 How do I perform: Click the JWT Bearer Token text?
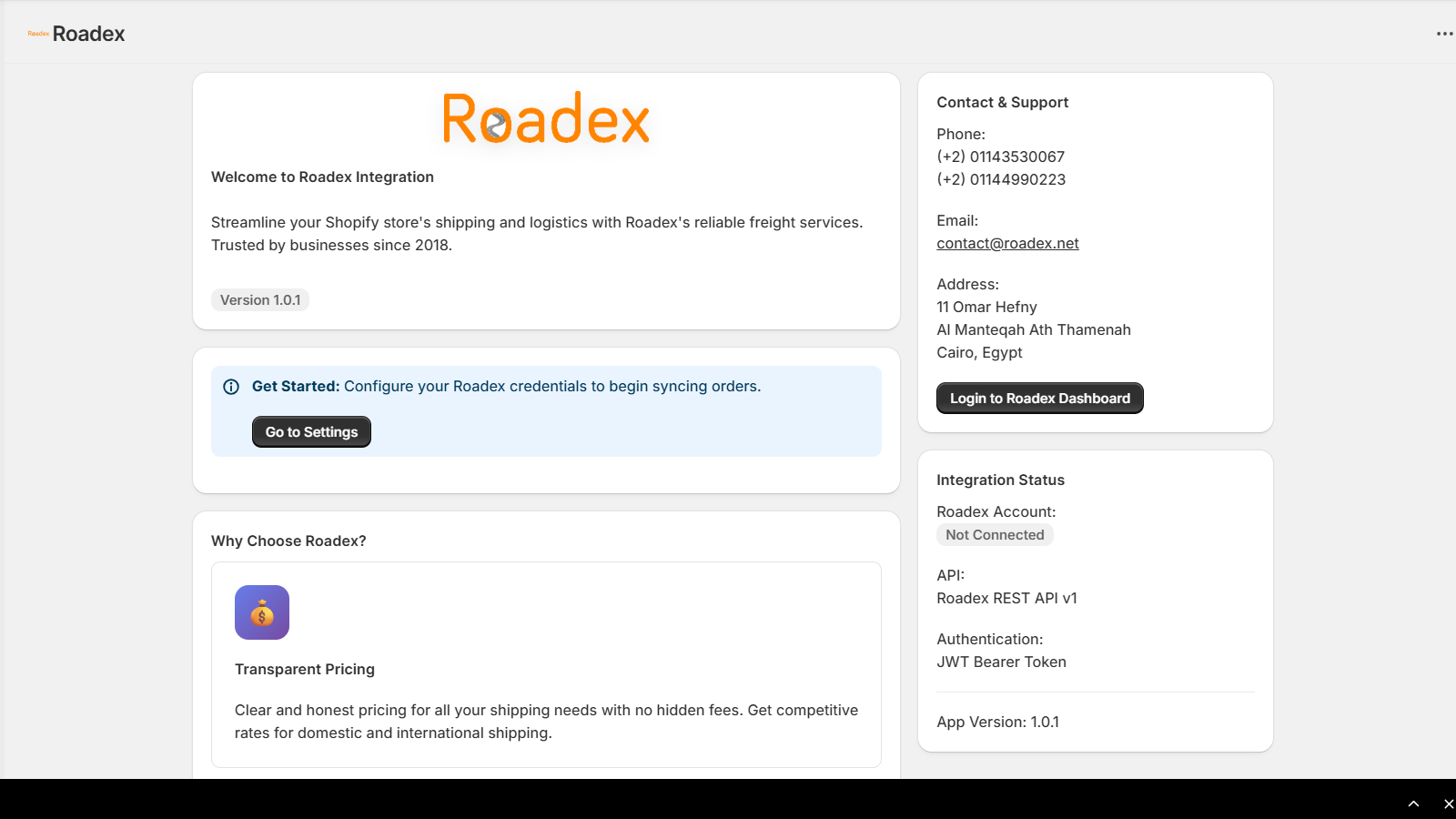click(1001, 662)
